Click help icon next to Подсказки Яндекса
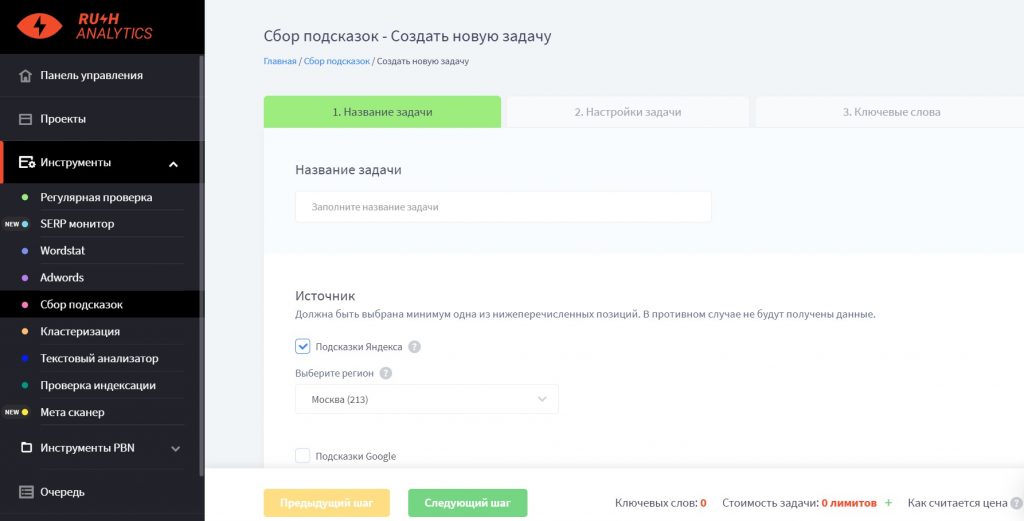The width and height of the screenshot is (1024, 521). click(x=415, y=347)
